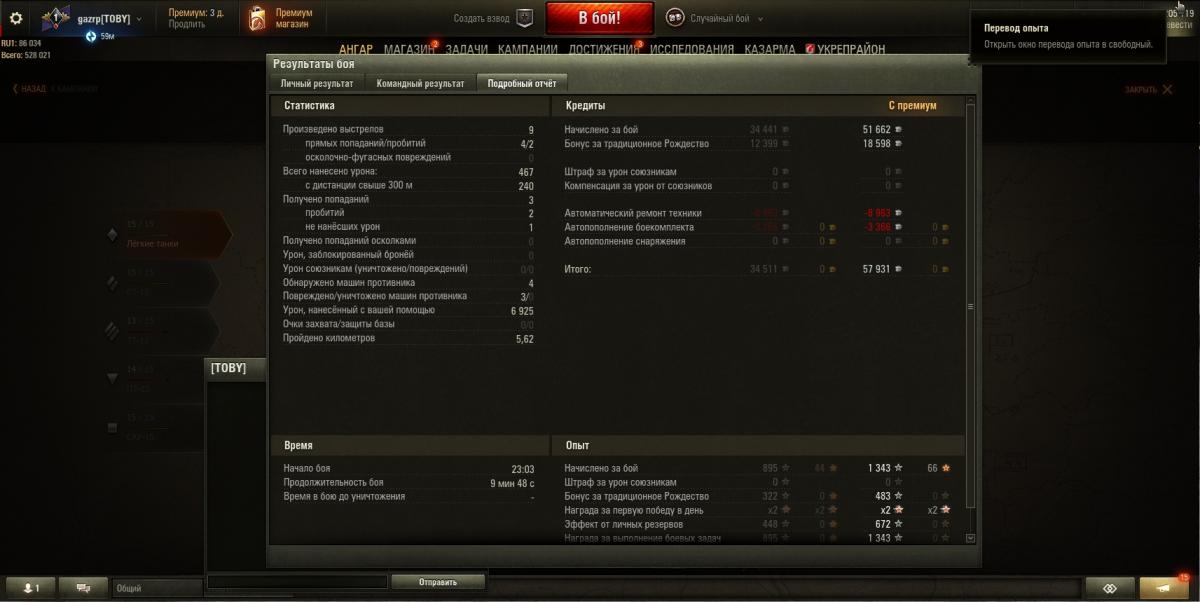Click the referral link icon at bottom

1110,588
